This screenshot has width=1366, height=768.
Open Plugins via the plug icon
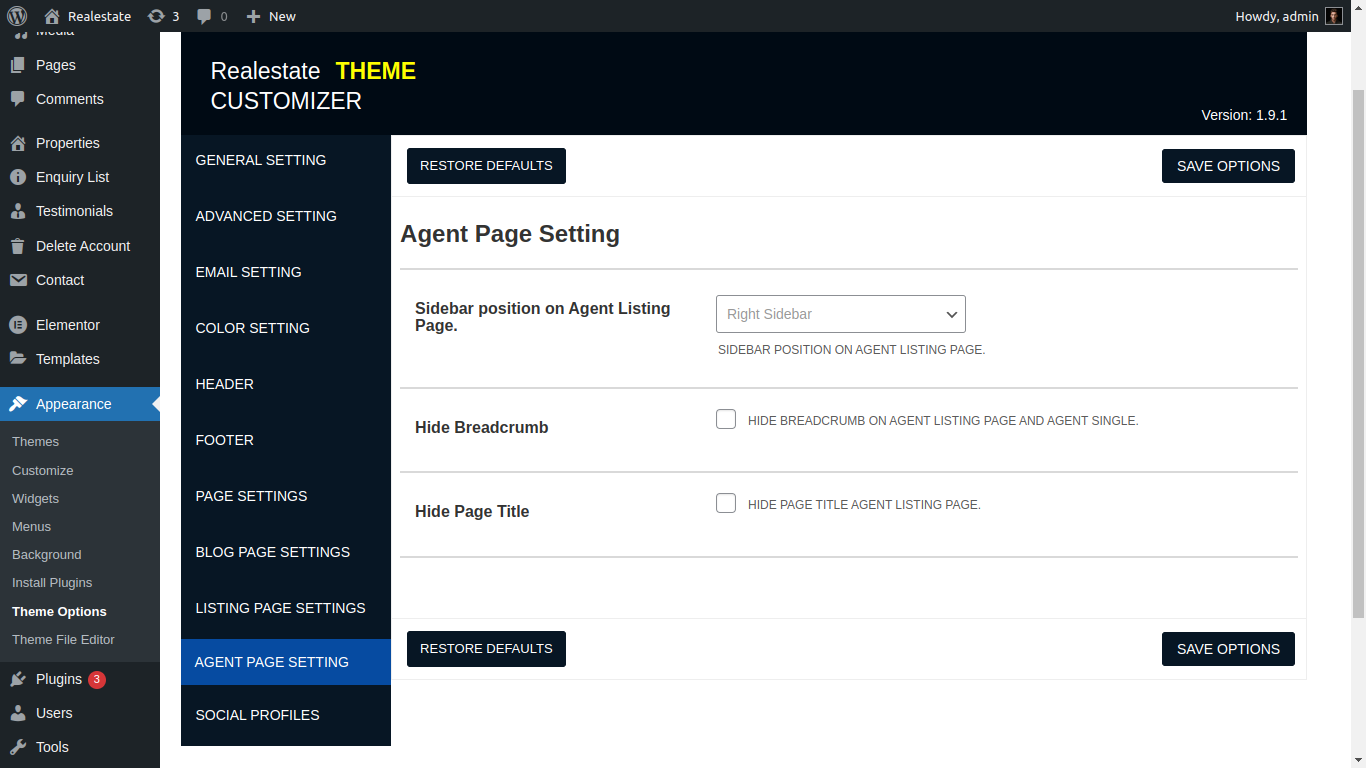[18, 679]
